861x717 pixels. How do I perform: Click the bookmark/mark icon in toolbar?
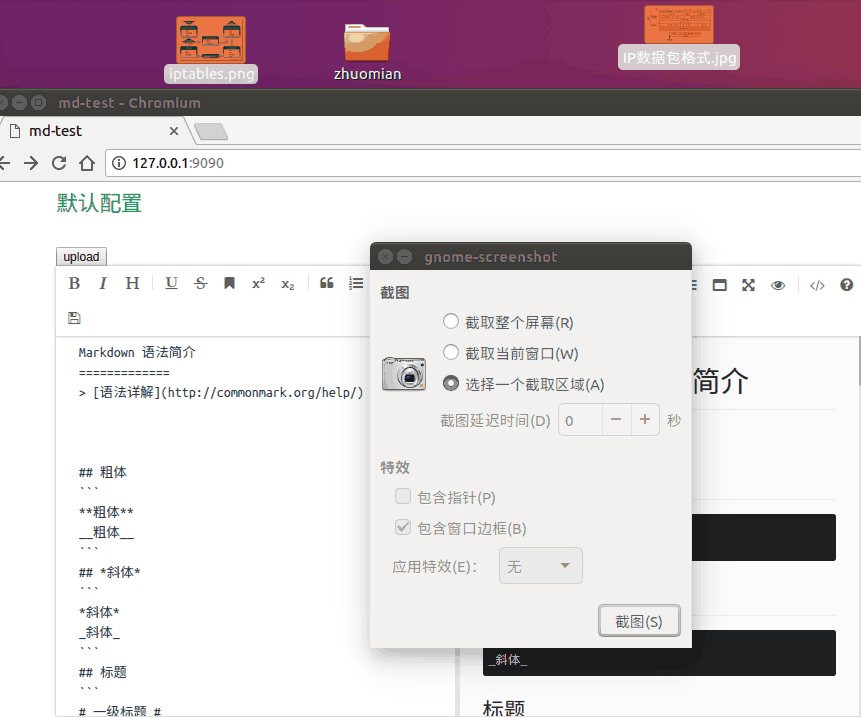coord(230,283)
